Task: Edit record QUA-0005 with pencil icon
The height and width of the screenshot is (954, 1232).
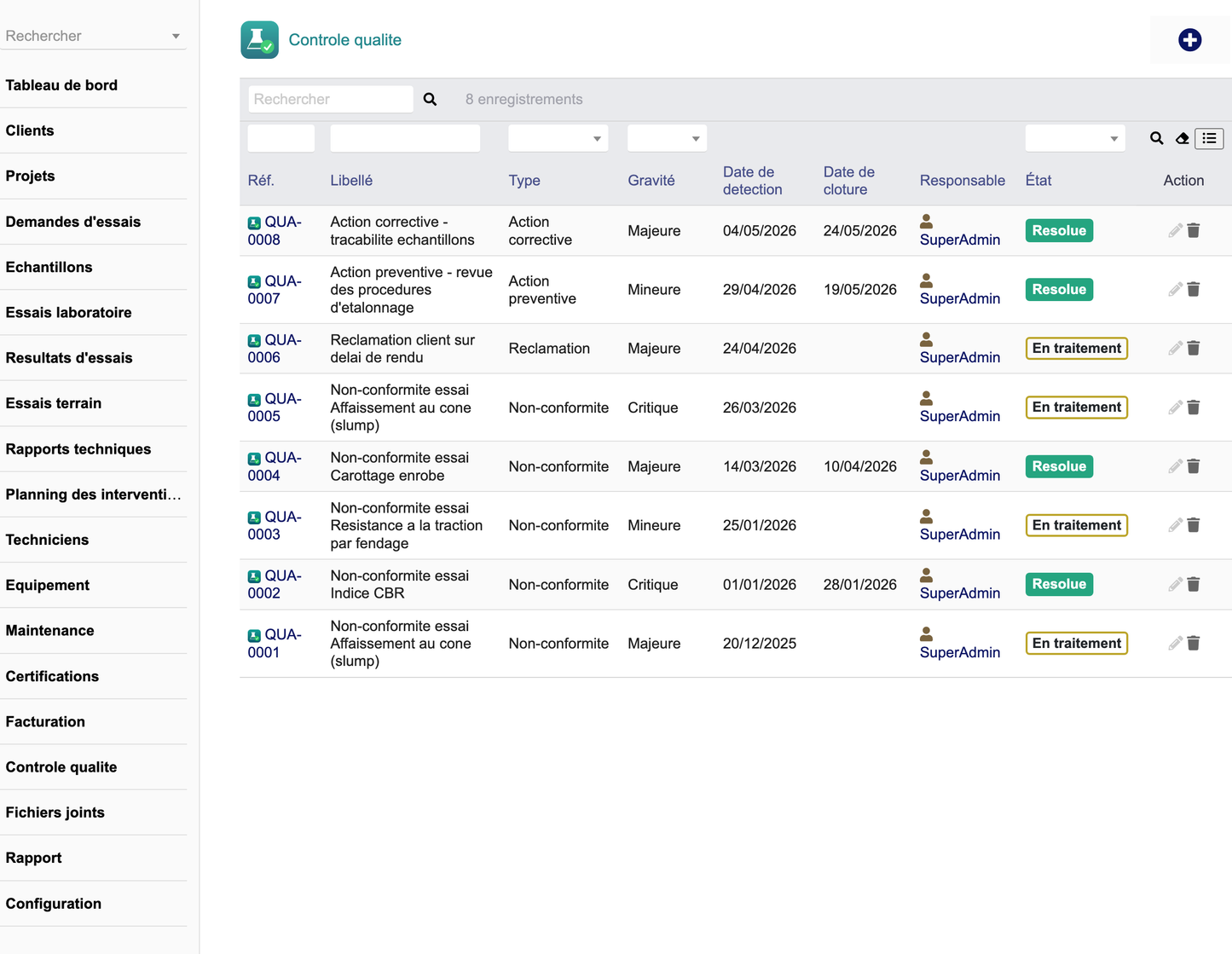Action: (1175, 408)
